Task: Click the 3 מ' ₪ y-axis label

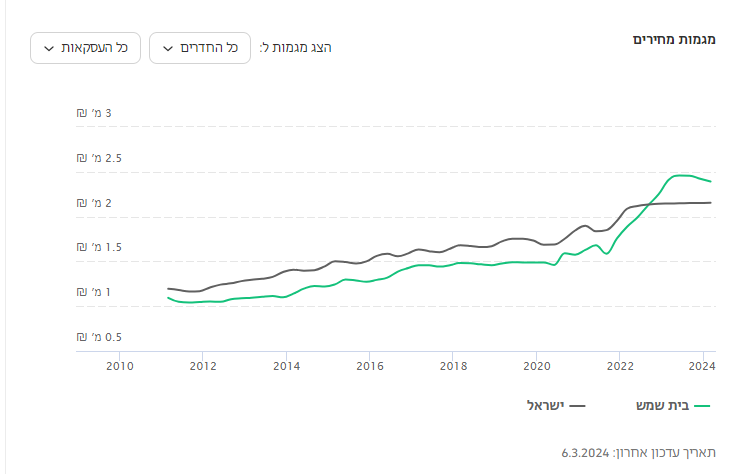Action: tap(94, 113)
